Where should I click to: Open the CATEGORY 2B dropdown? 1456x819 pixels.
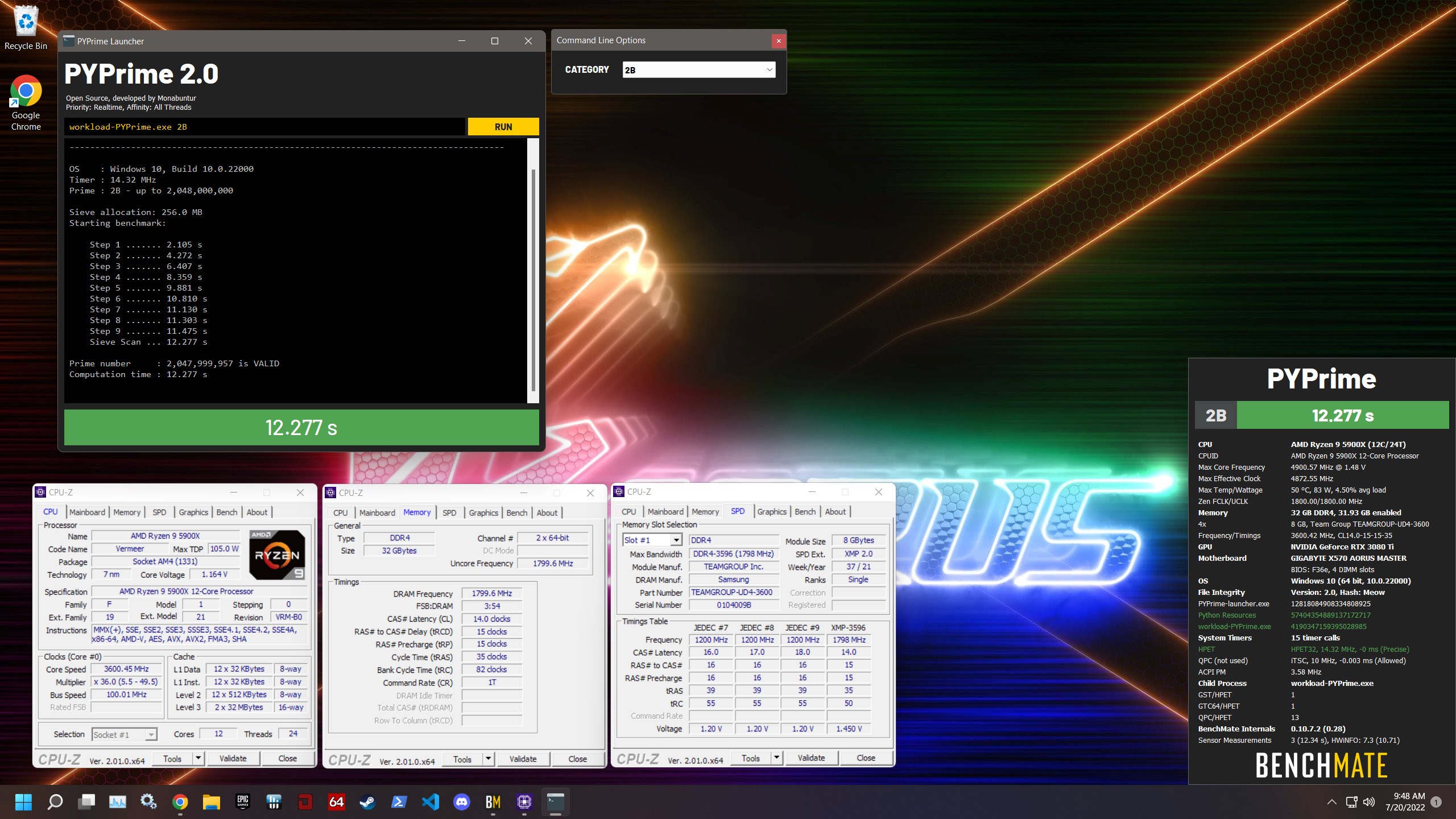pyautogui.click(x=699, y=70)
